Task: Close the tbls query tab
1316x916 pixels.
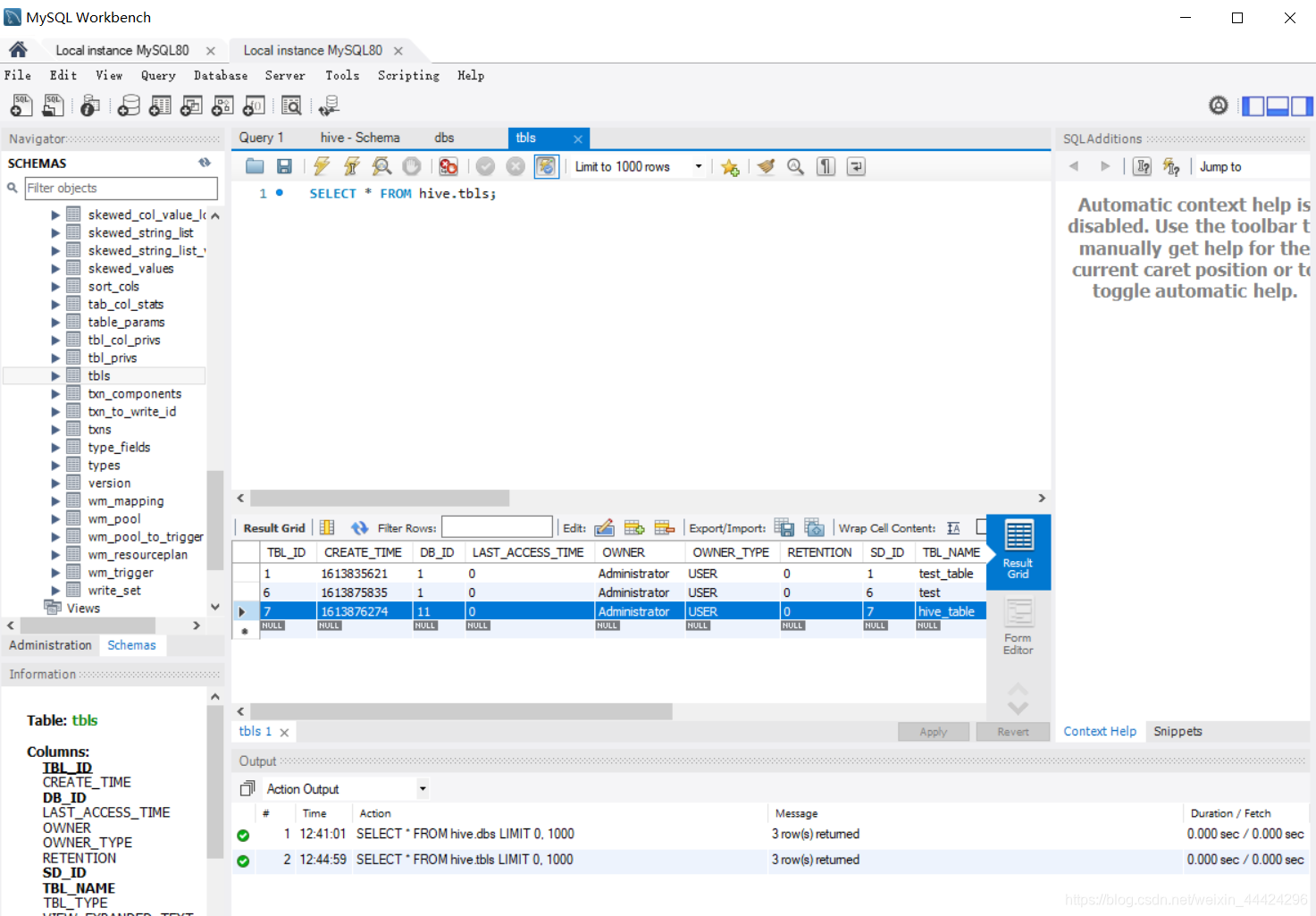Action: click(x=578, y=139)
